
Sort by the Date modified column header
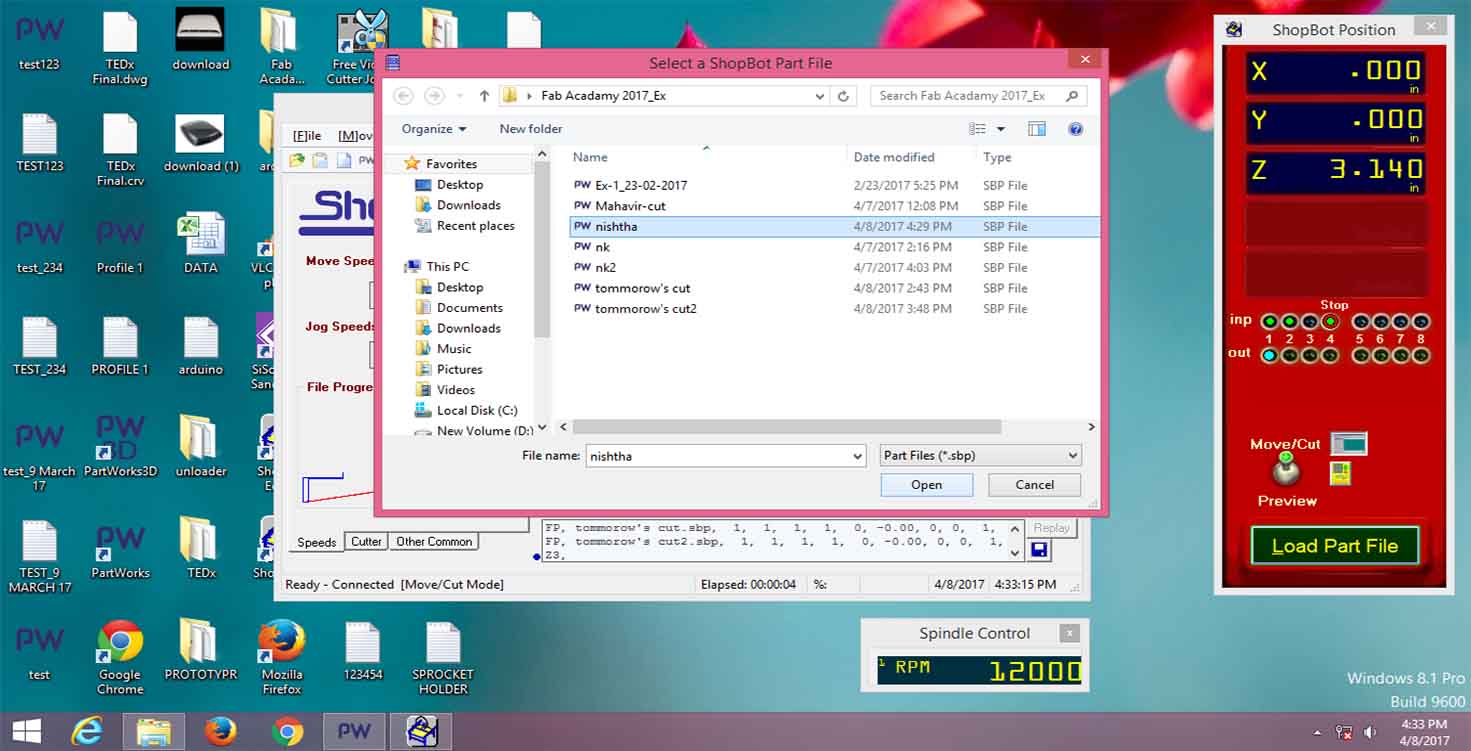point(894,157)
